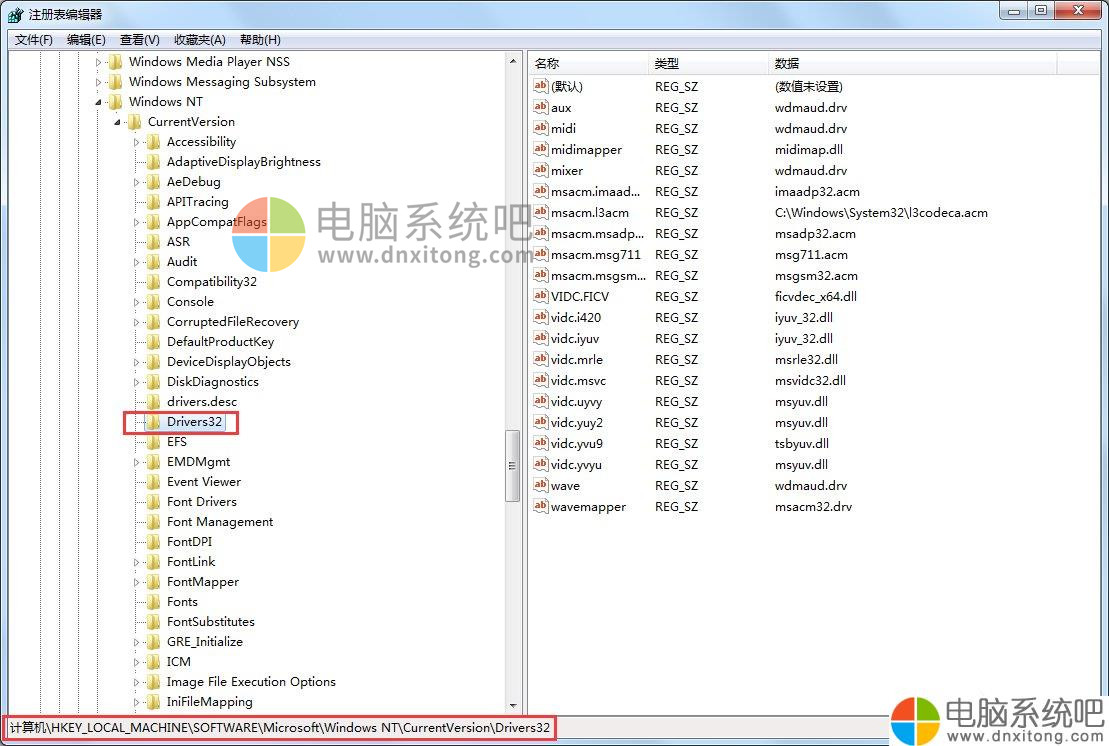The width and height of the screenshot is (1109, 746).
Task: Click the Registry Editor title bar icon
Action: [x=15, y=15]
